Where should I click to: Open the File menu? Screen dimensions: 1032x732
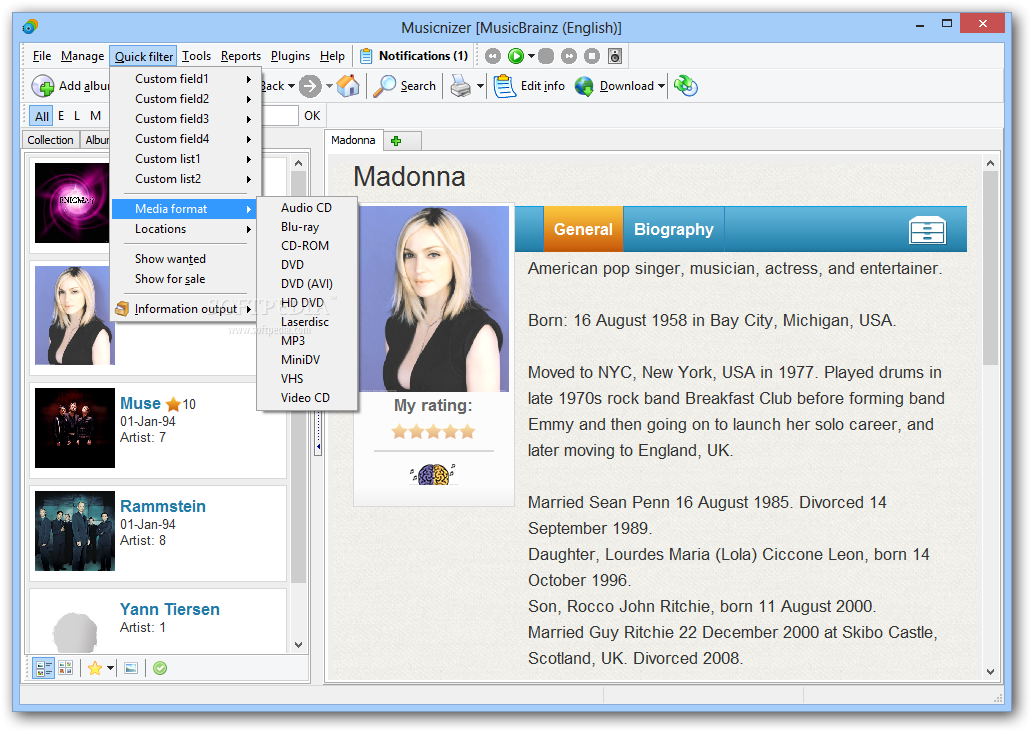point(42,56)
